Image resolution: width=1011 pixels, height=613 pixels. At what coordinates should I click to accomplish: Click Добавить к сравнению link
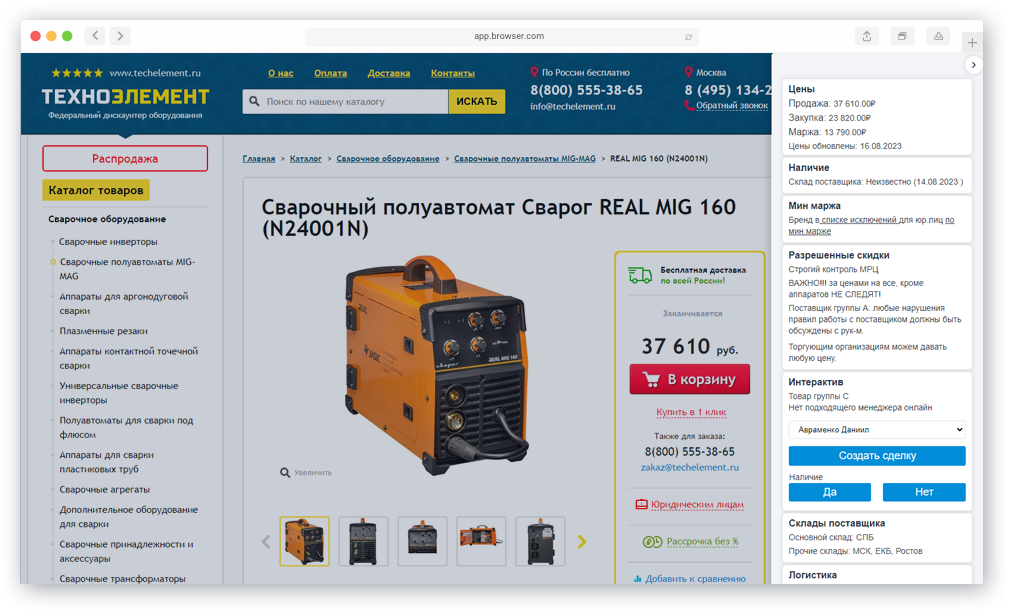click(695, 579)
